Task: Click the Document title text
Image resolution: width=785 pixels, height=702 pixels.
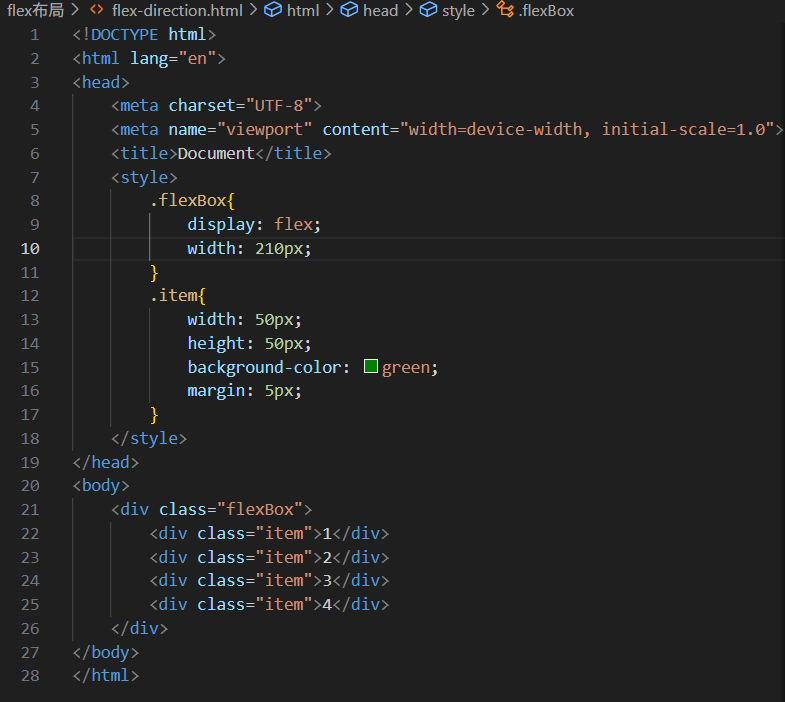Action: coord(216,153)
